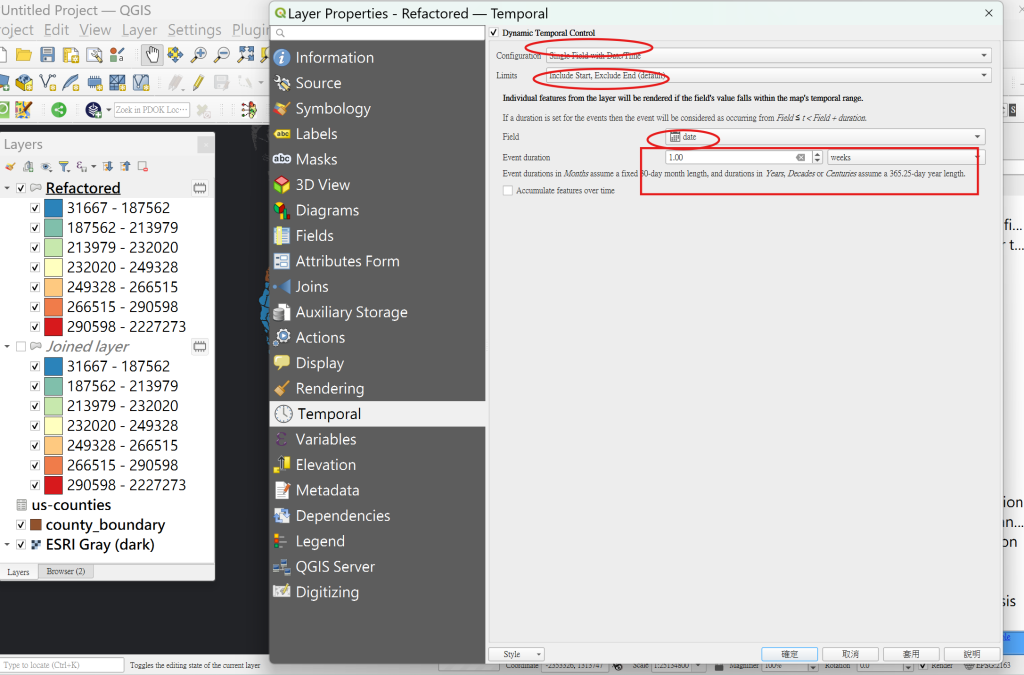Click Expand All icon in Layers panel
This screenshot has width=1024, height=675.
click(108, 166)
